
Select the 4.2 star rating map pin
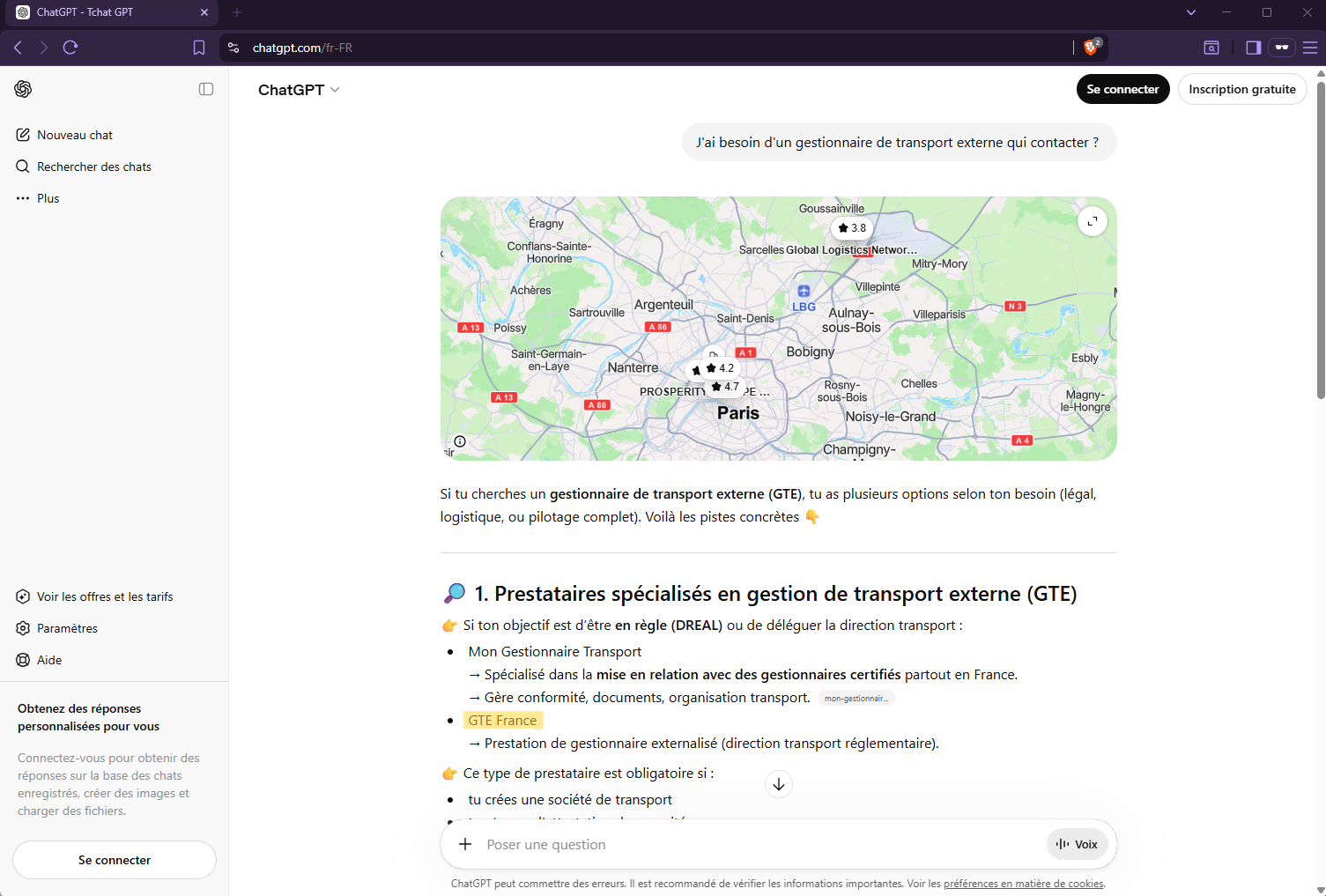[720, 368]
